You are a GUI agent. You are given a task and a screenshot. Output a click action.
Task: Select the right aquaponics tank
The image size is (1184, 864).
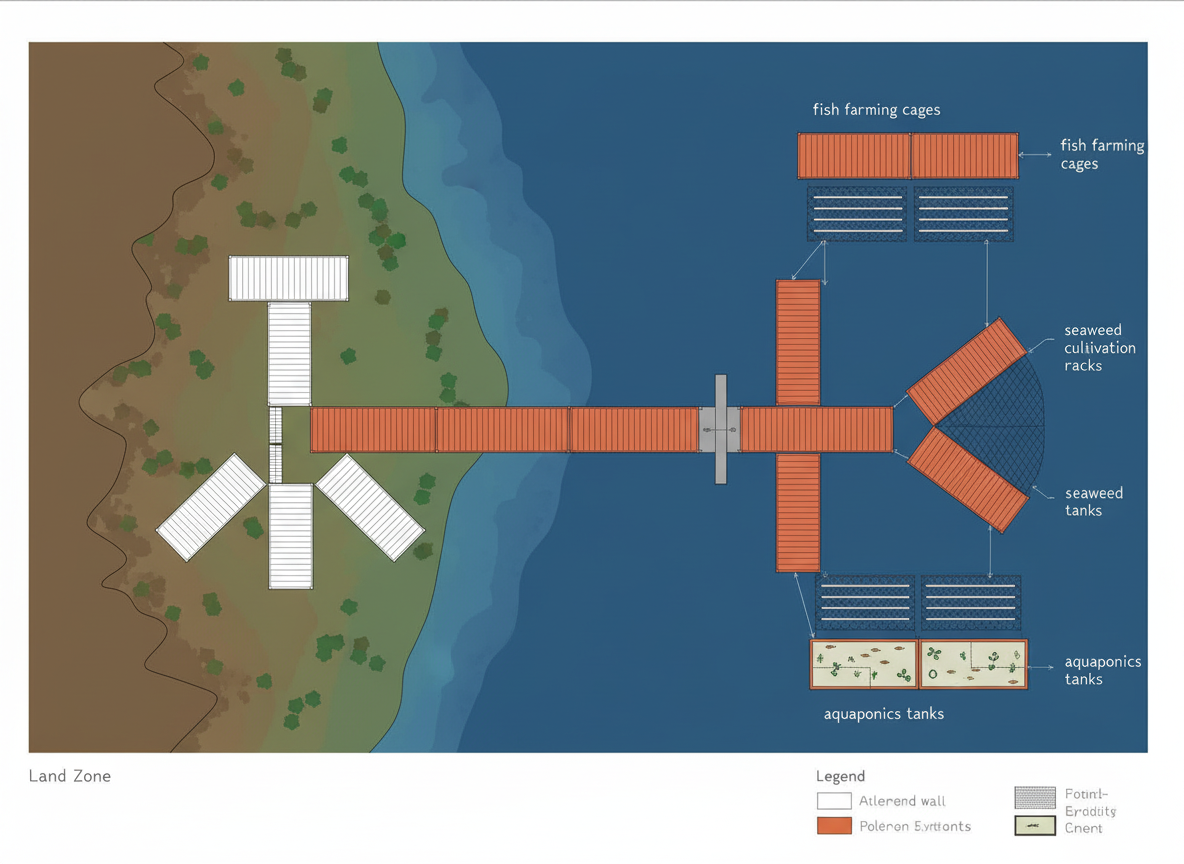tap(973, 665)
